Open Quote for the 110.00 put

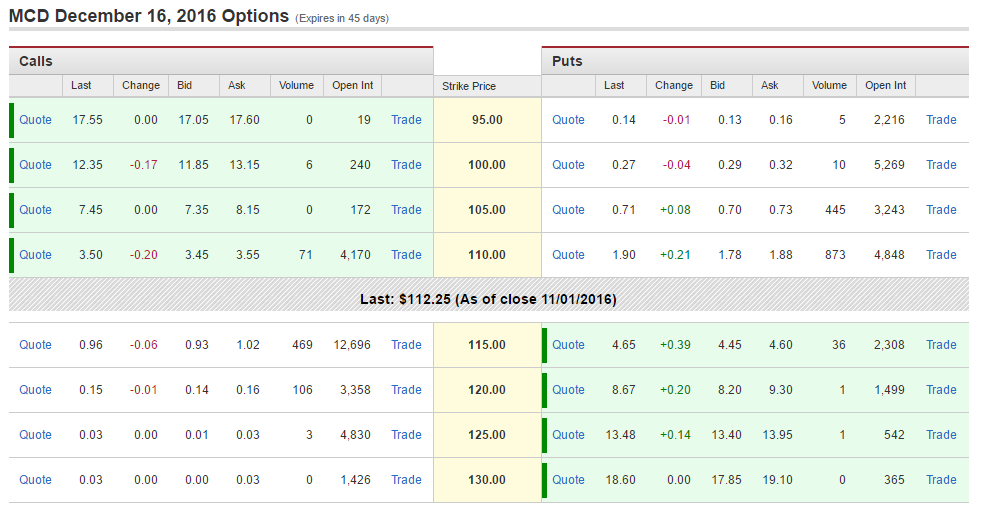[568, 255]
